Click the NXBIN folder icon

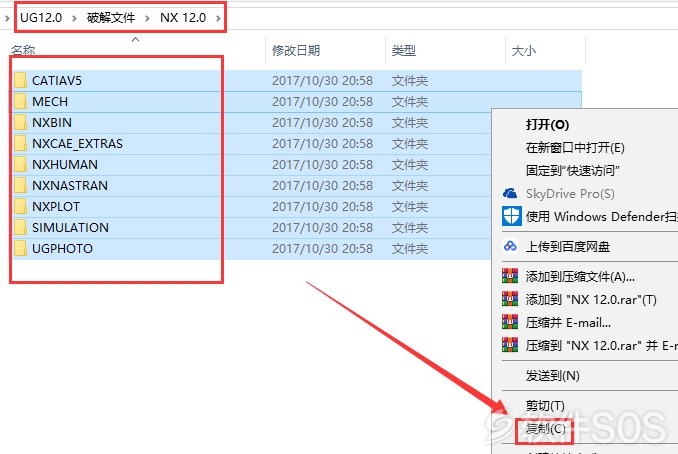(x=20, y=122)
